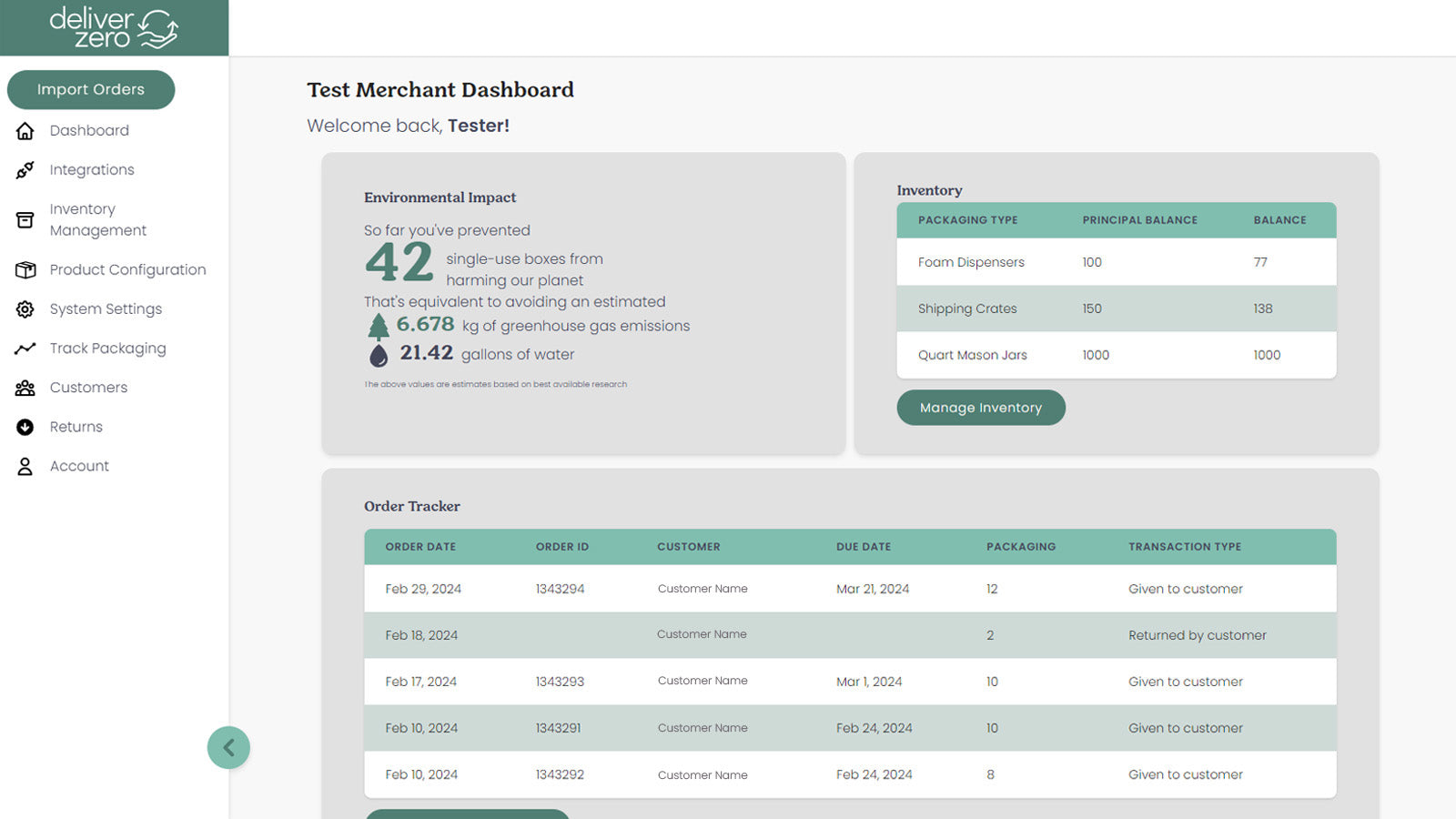
Task: Click the Product Configuration package icon
Action: [x=25, y=270]
